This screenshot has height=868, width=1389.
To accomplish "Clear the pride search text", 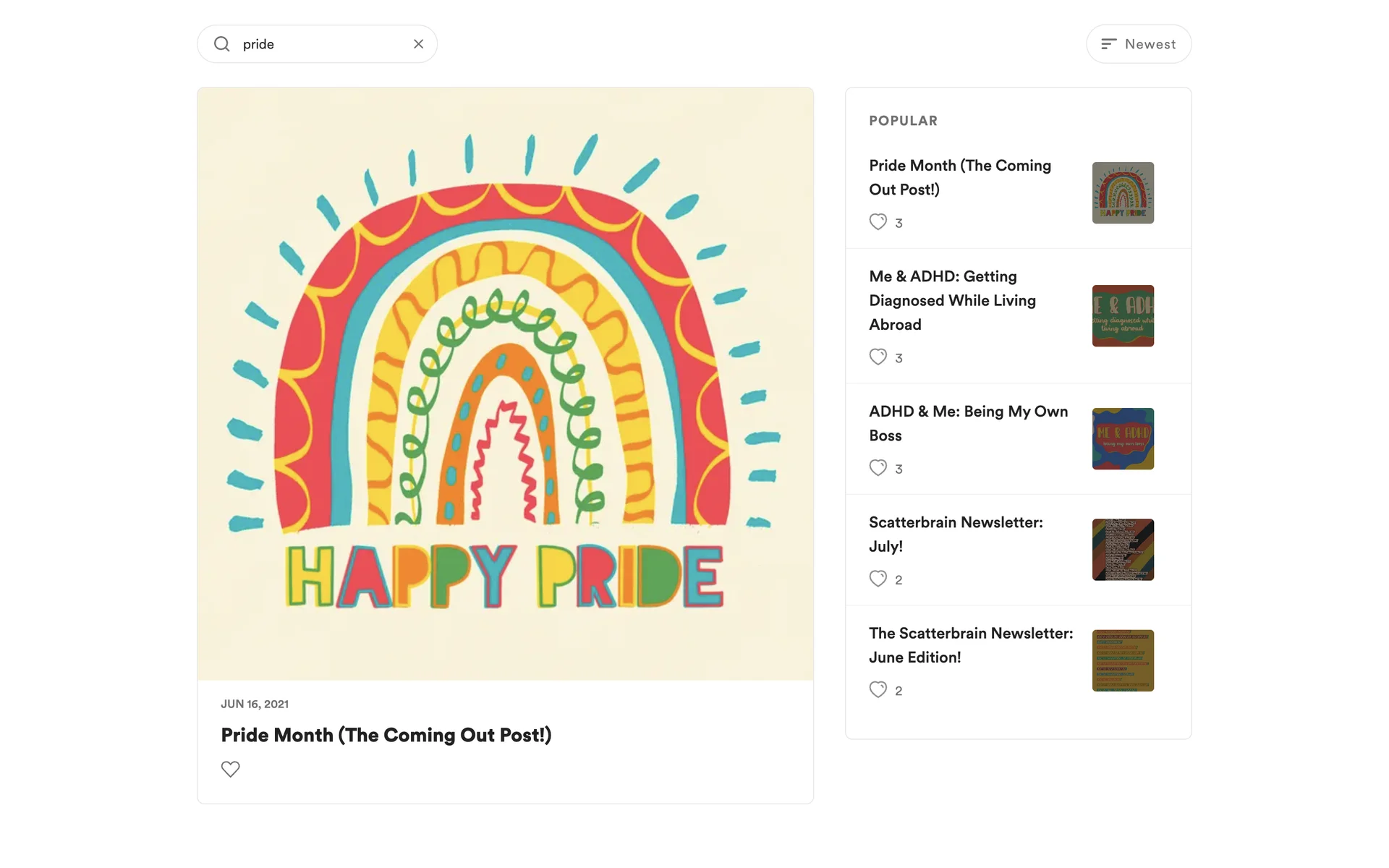I will point(418,44).
